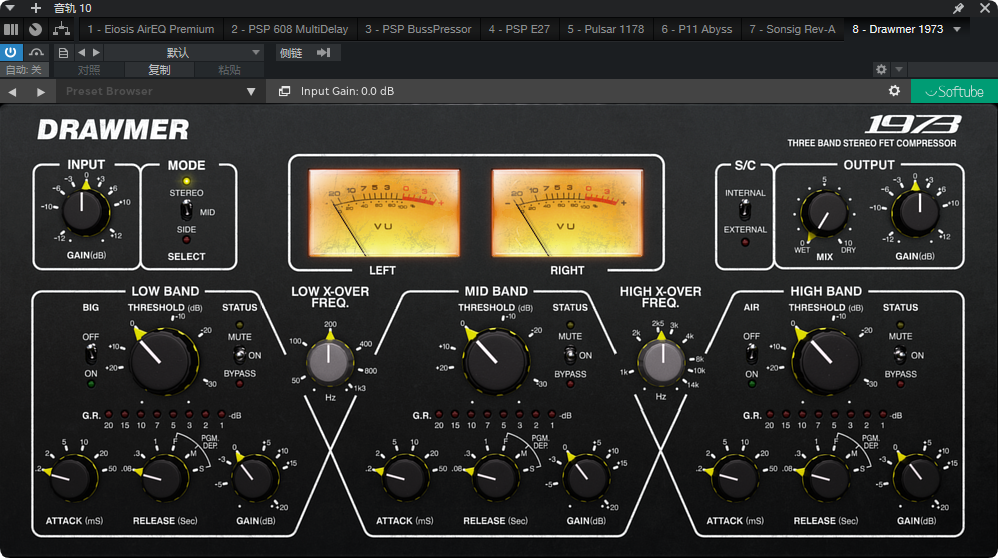Switch to 2 - PSP 608 MultiDelay tab
This screenshot has height=558, width=998.
290,29
